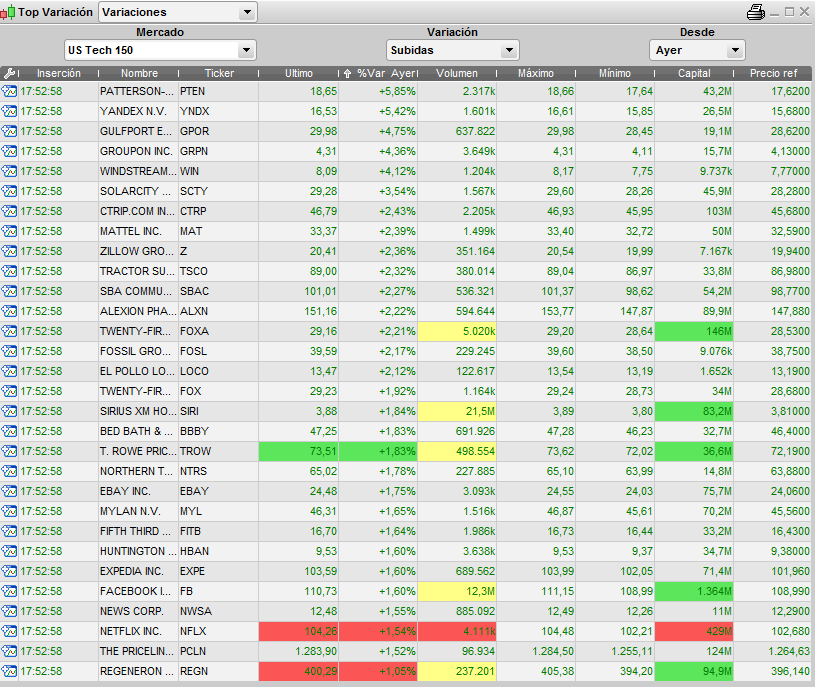This screenshot has width=815, height=687.
Task: Click REGN last price 400,29
Action: click(299, 671)
